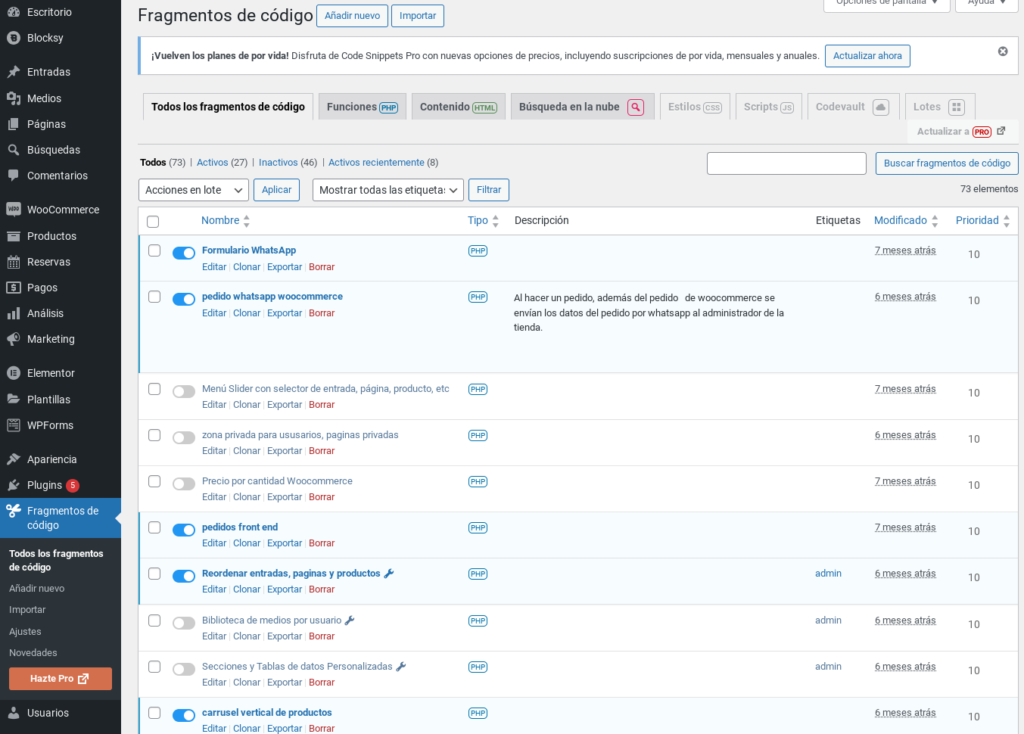Click the WPForms icon in sidebar
Screen dimensions: 1024x734
tap(13, 425)
